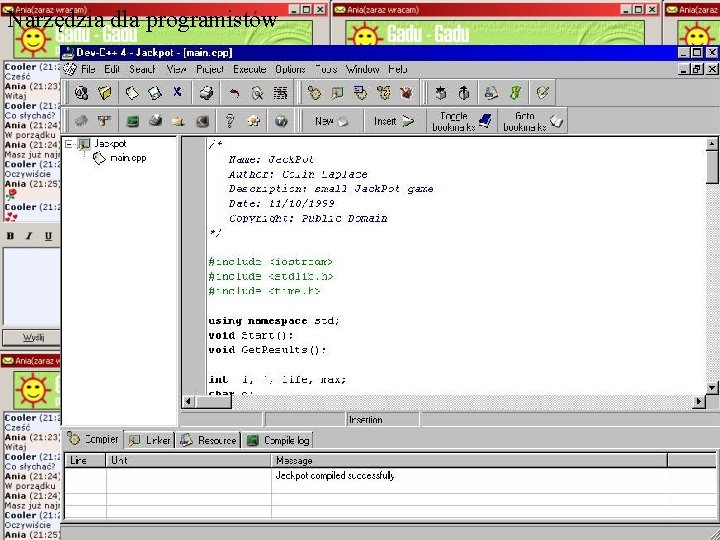This screenshot has width=720, height=540.
Task: Switch to the Linker tab
Action: coord(150,440)
